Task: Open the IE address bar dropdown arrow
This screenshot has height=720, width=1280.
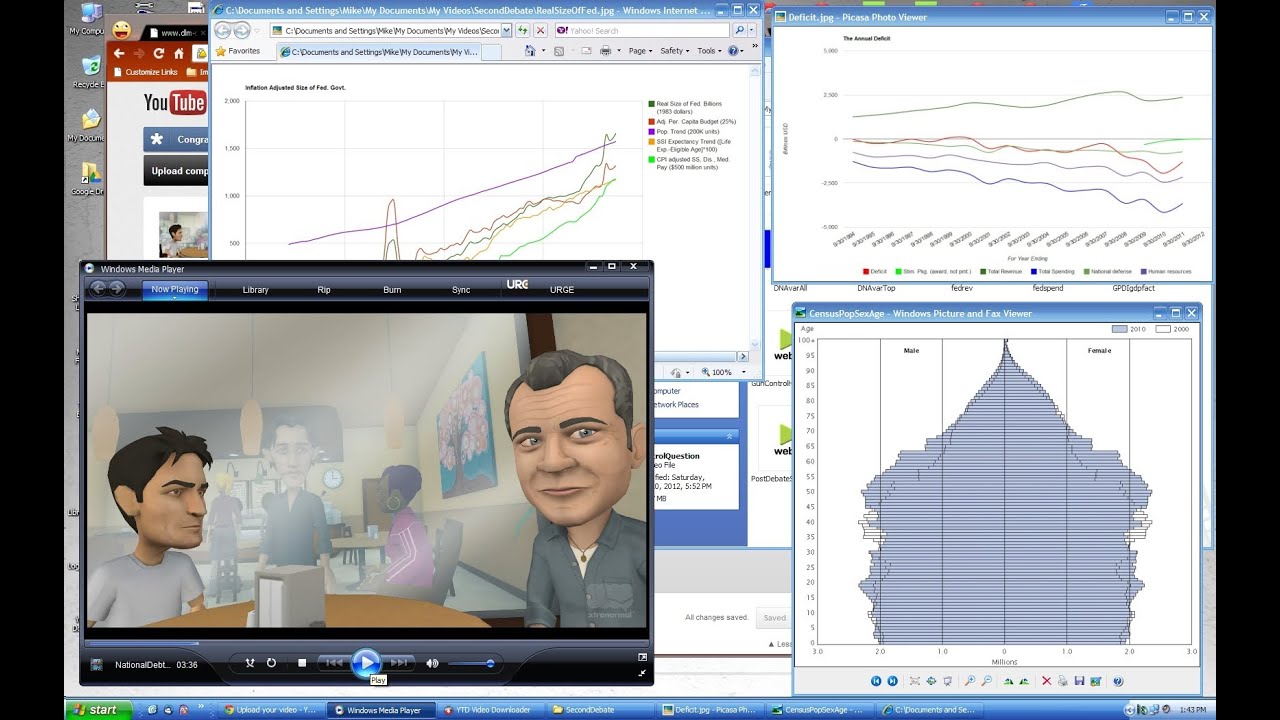Action: 506,30
